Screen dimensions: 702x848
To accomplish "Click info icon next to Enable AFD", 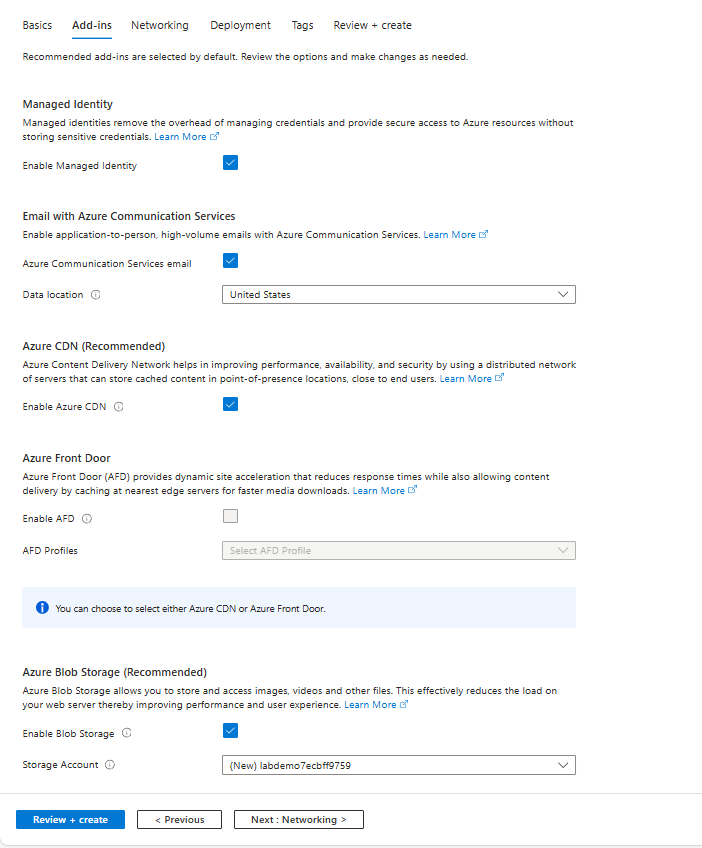I will (87, 519).
